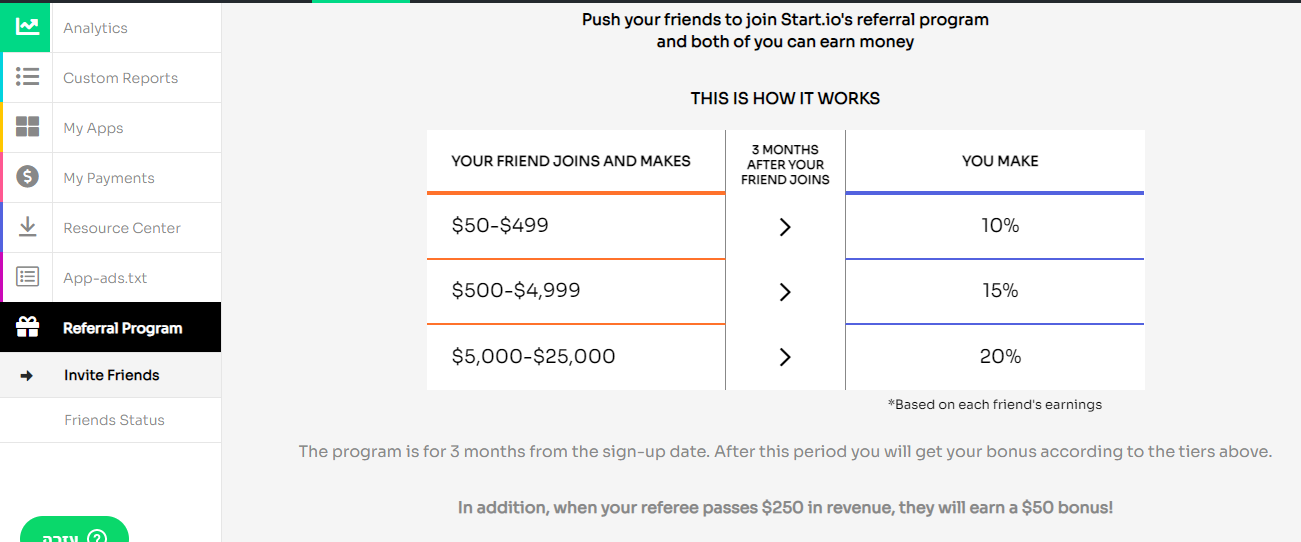Click the Analytics chart icon

[x=27, y=27]
